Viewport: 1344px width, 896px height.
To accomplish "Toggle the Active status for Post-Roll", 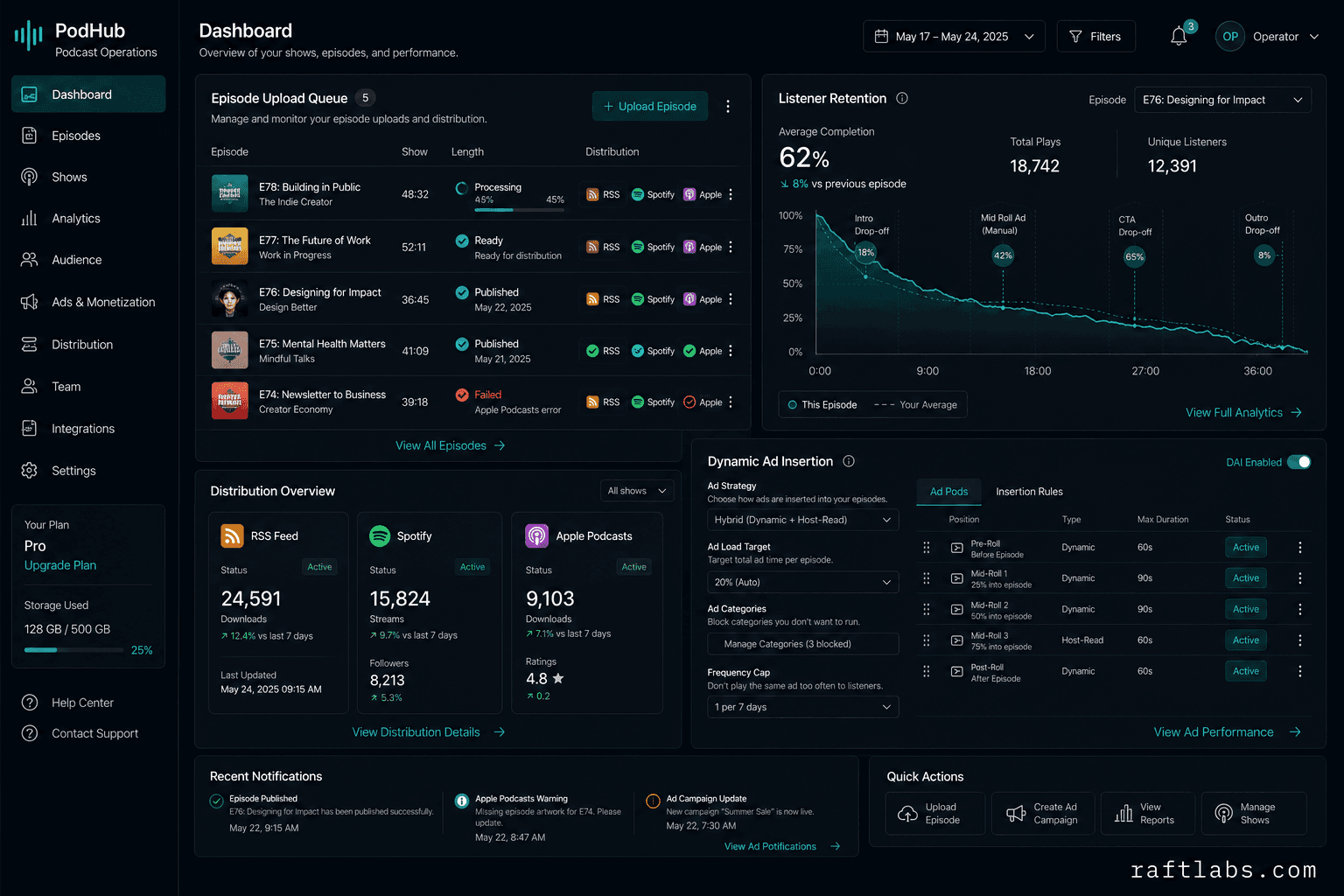I will tap(1246, 671).
